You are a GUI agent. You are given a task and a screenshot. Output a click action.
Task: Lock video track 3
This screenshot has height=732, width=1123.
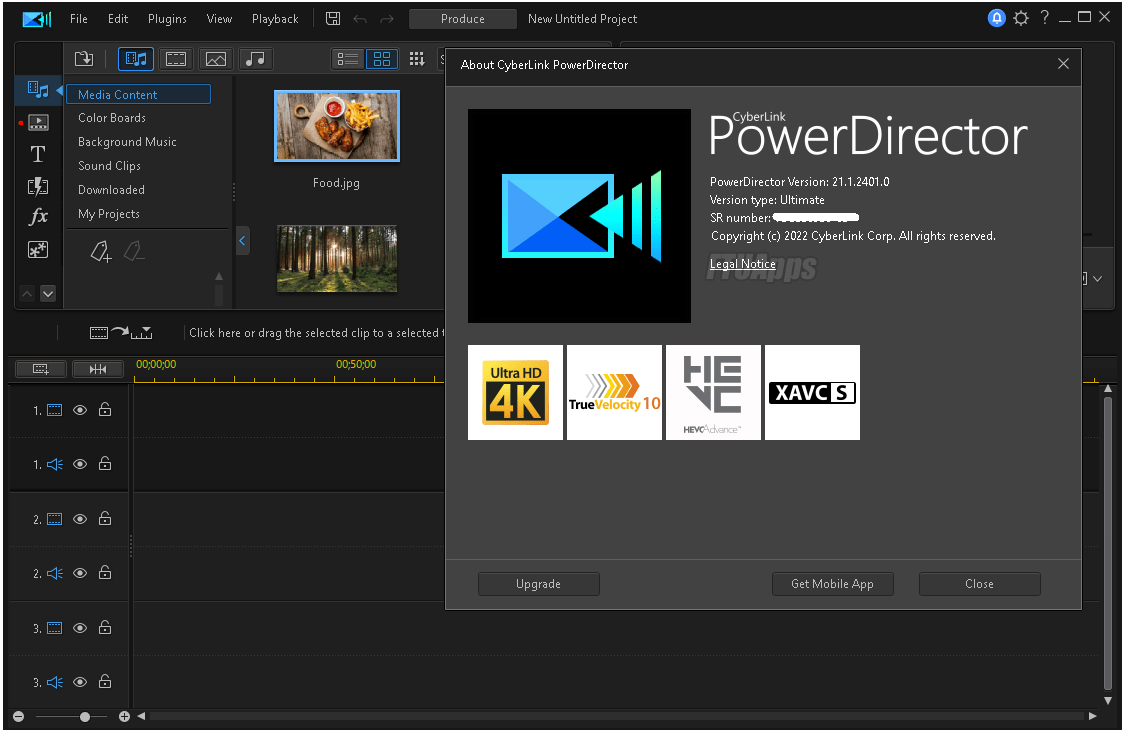click(105, 627)
